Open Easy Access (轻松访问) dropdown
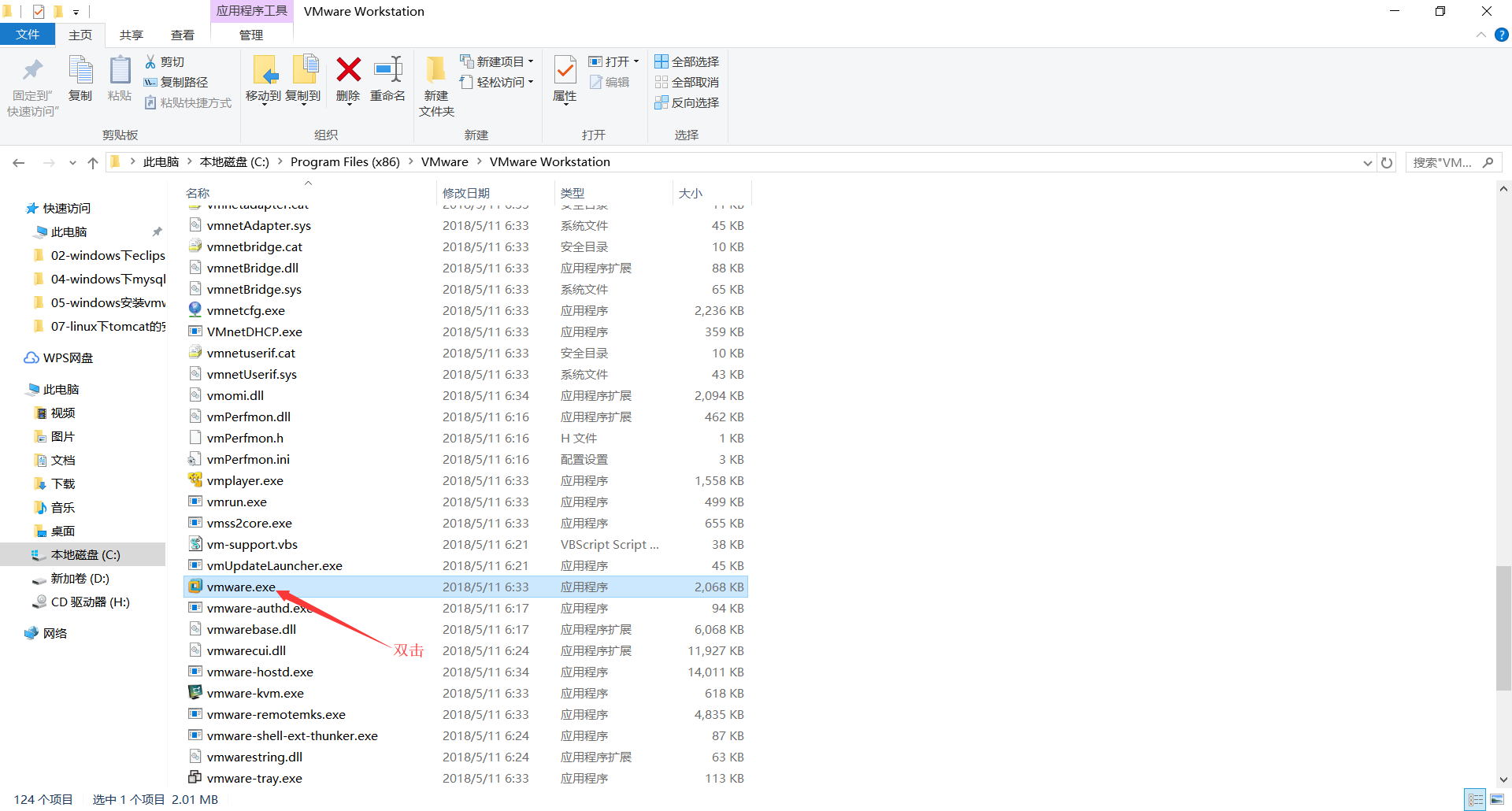 pos(498,82)
